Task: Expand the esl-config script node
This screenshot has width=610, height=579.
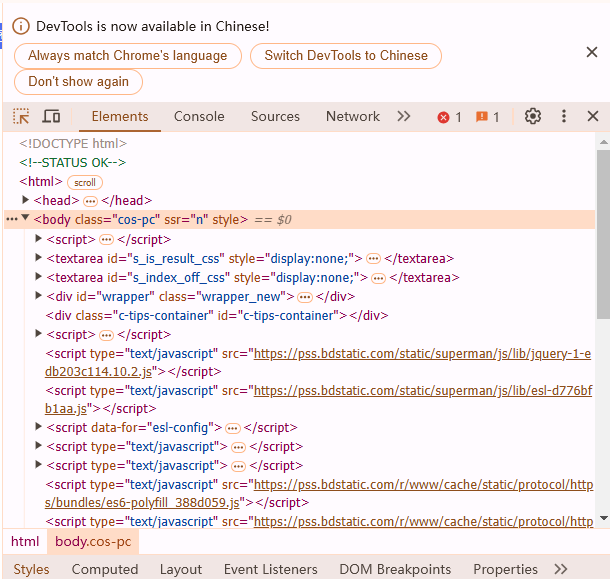Action: (x=39, y=427)
